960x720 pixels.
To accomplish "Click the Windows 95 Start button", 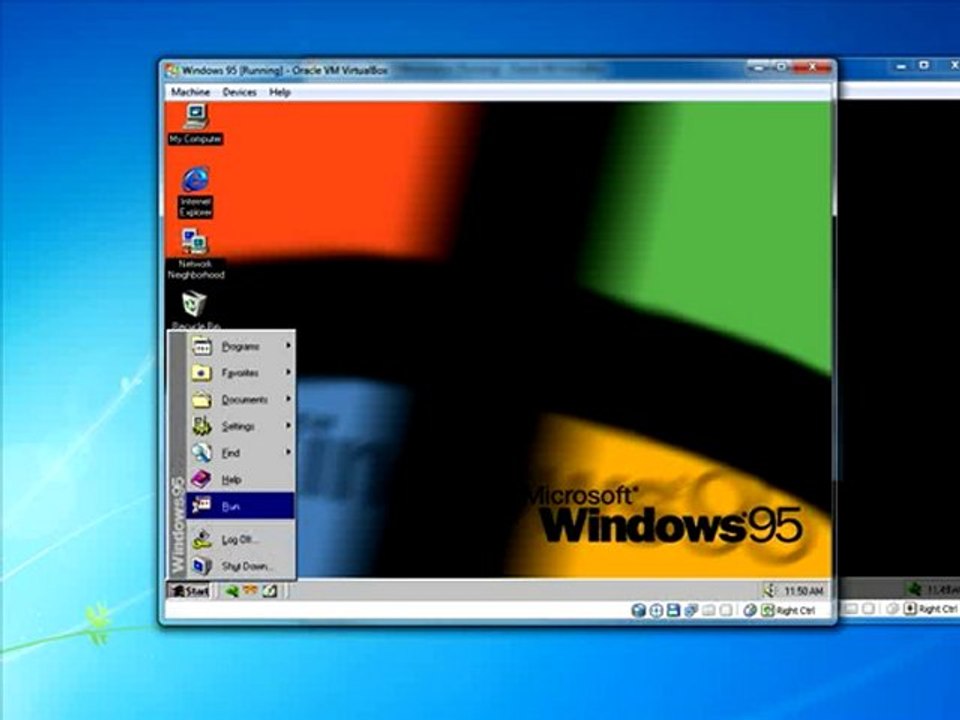I will (x=190, y=591).
